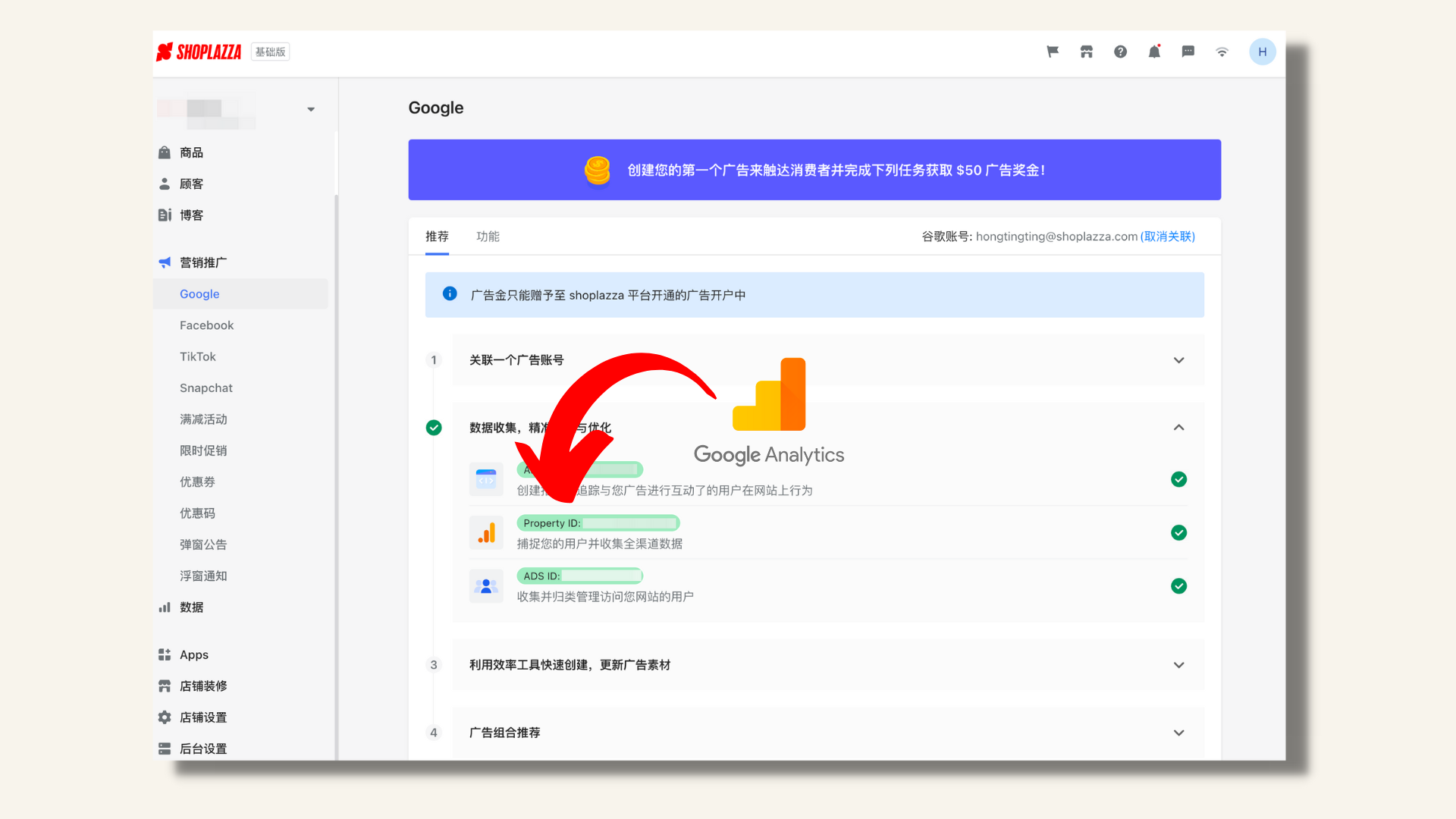Click the 顾客 person icon

point(165,184)
